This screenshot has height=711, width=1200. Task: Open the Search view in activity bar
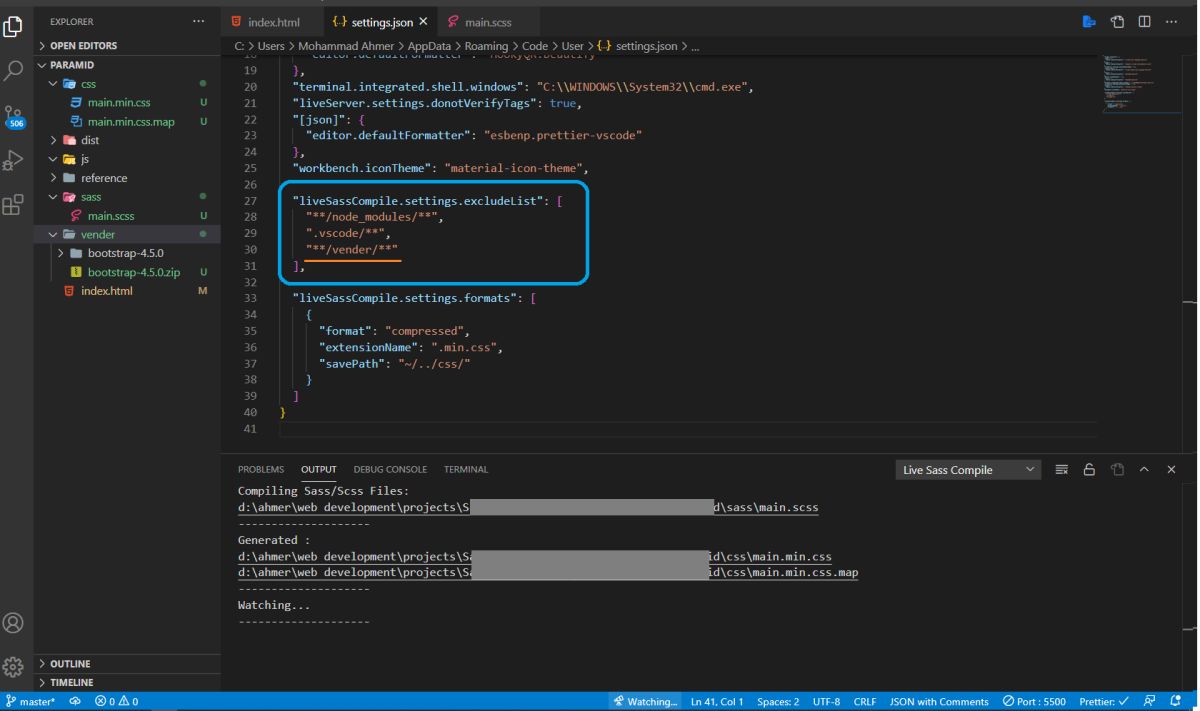tap(14, 69)
